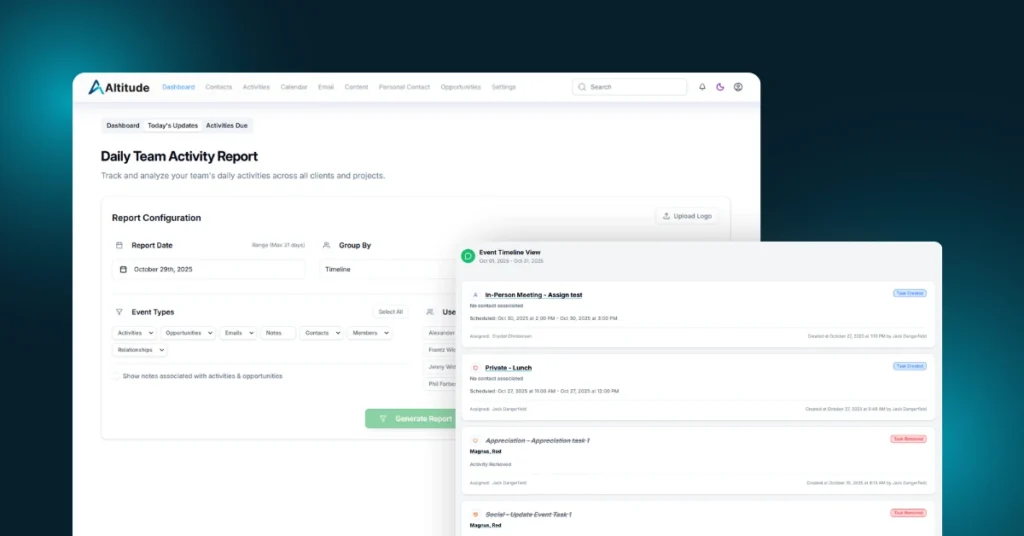1024x536 pixels.
Task: Open Social - Update Event Task 1 entry
Action: [x=528, y=514]
